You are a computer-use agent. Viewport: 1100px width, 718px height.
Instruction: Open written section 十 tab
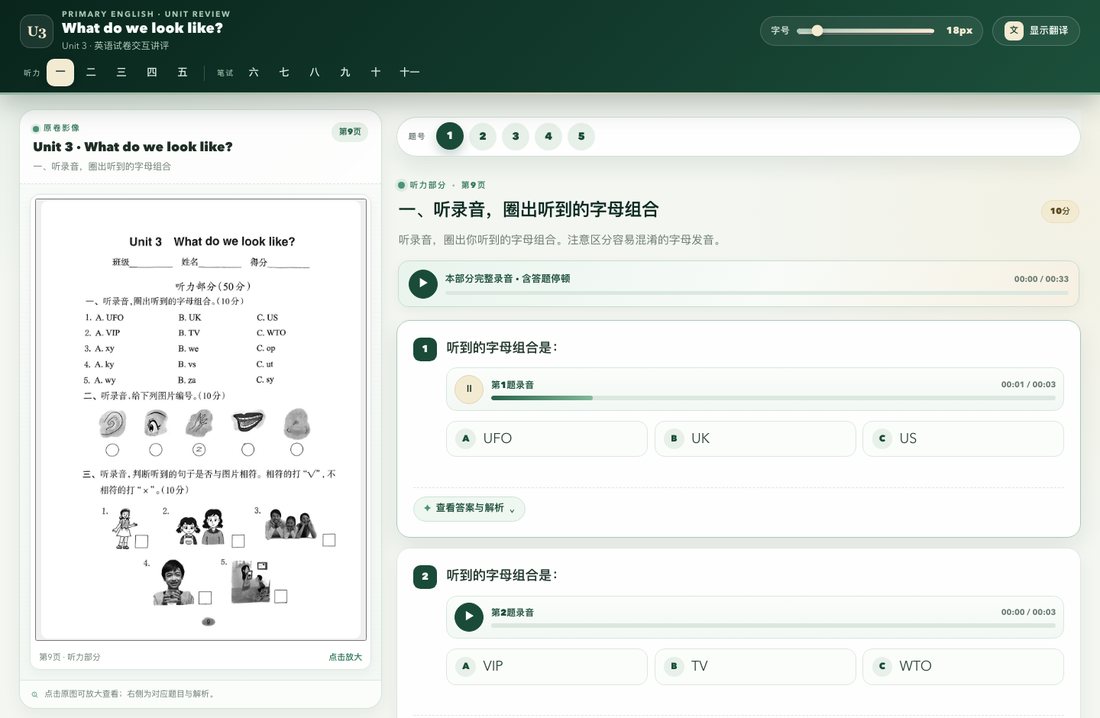pos(375,72)
